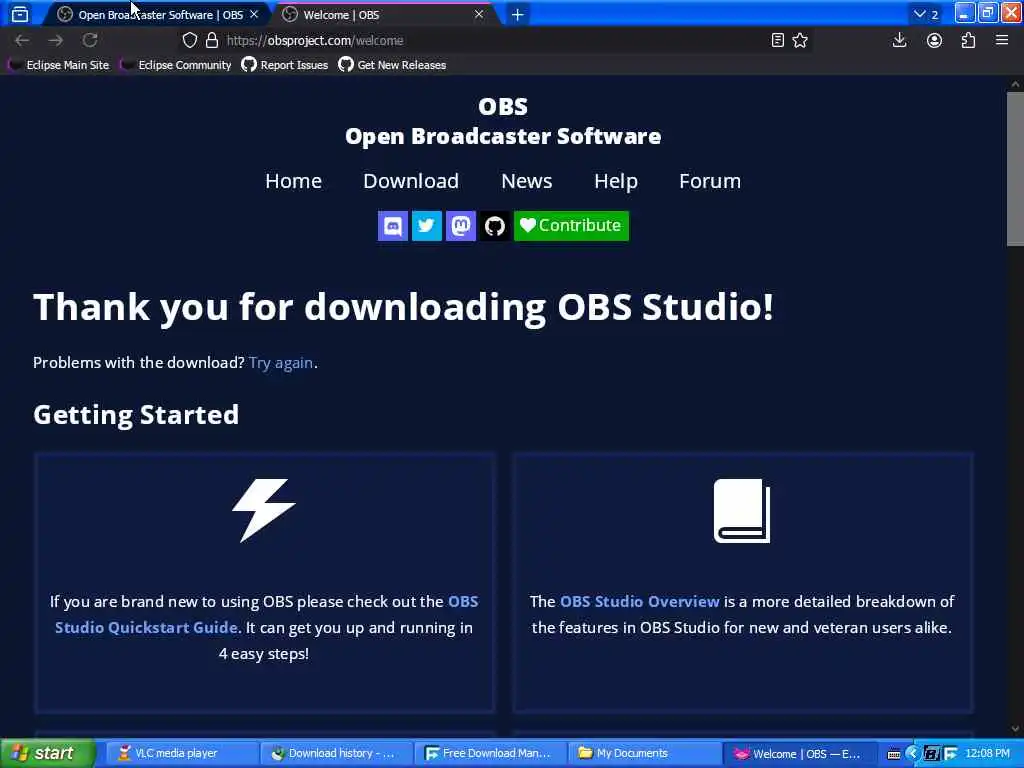This screenshot has height=768, width=1024.
Task: Open the GitHub icon link
Action: (494, 226)
